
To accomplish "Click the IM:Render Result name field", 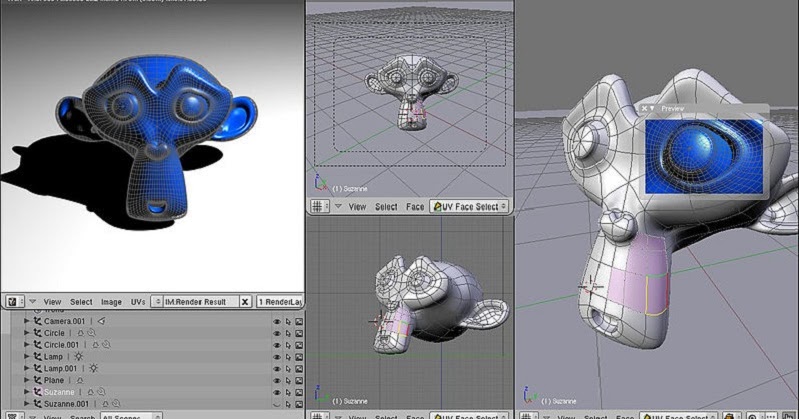I will click(x=201, y=302).
